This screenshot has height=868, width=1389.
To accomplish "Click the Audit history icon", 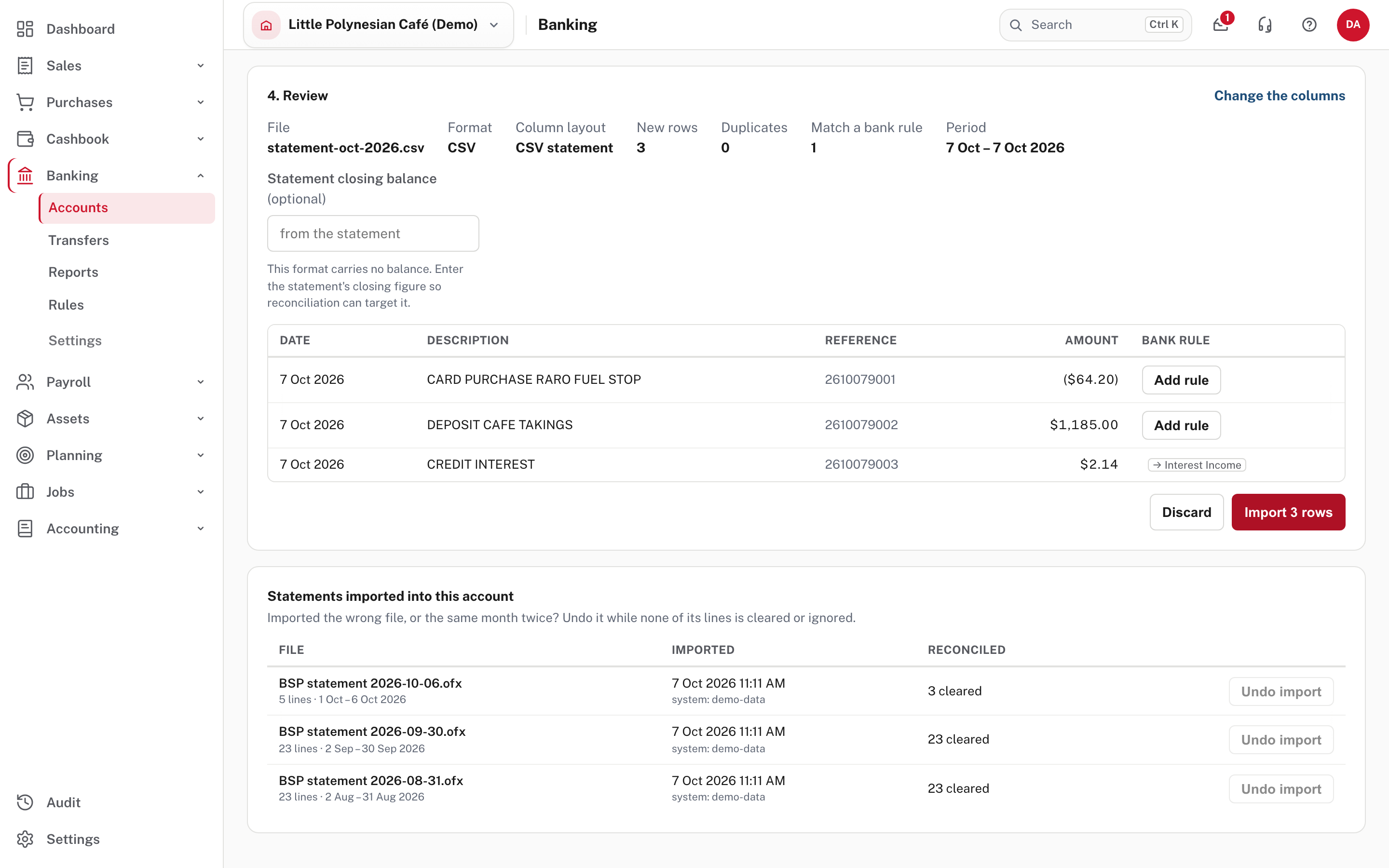I will (25, 802).
